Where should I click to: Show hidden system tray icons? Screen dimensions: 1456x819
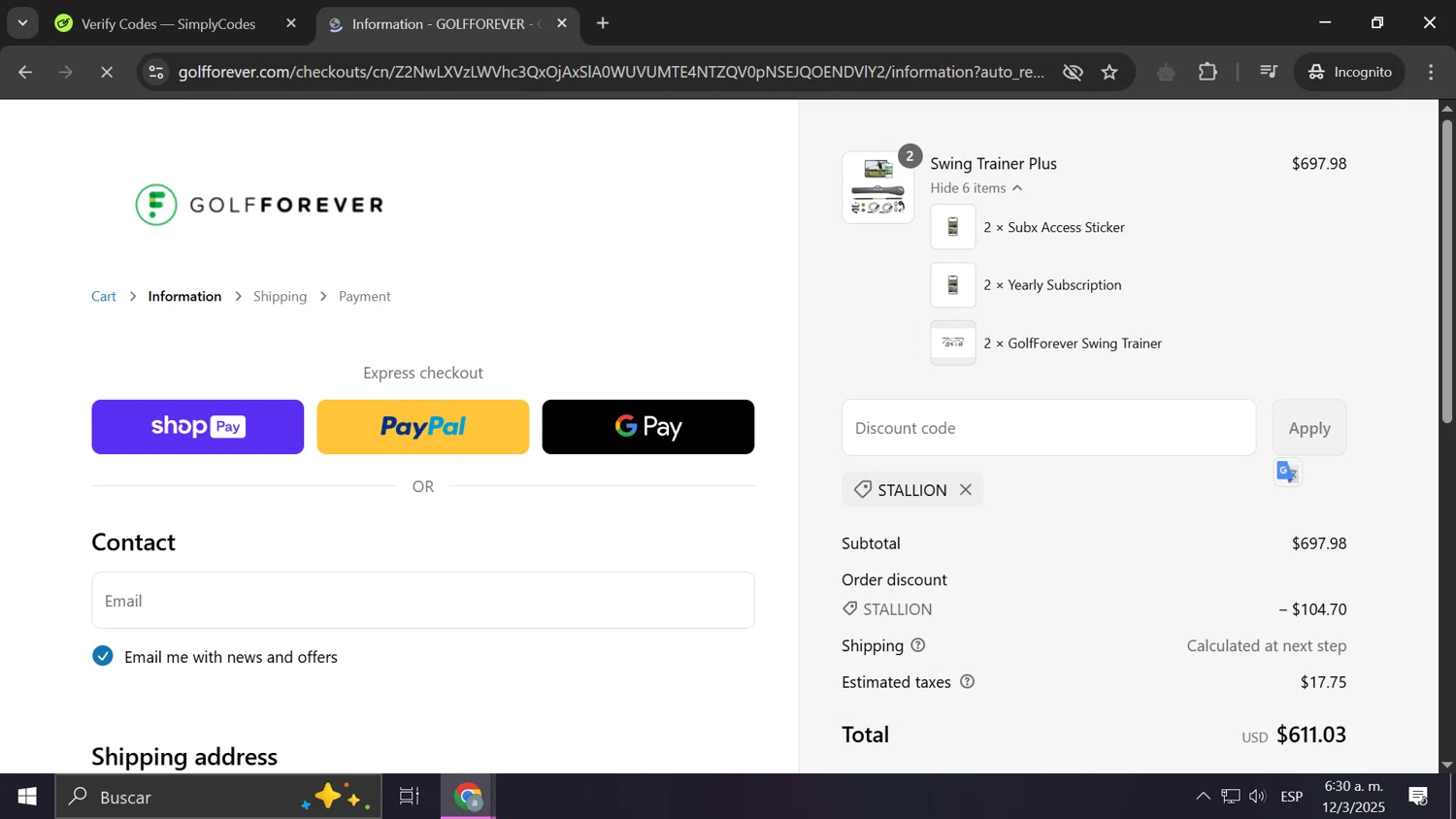click(x=1203, y=797)
